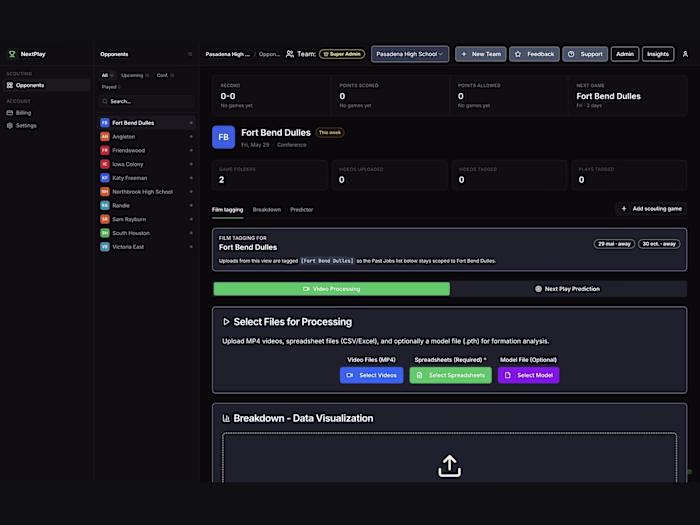
Task: Switch to Next Play Prediction mode
Action: pos(568,289)
